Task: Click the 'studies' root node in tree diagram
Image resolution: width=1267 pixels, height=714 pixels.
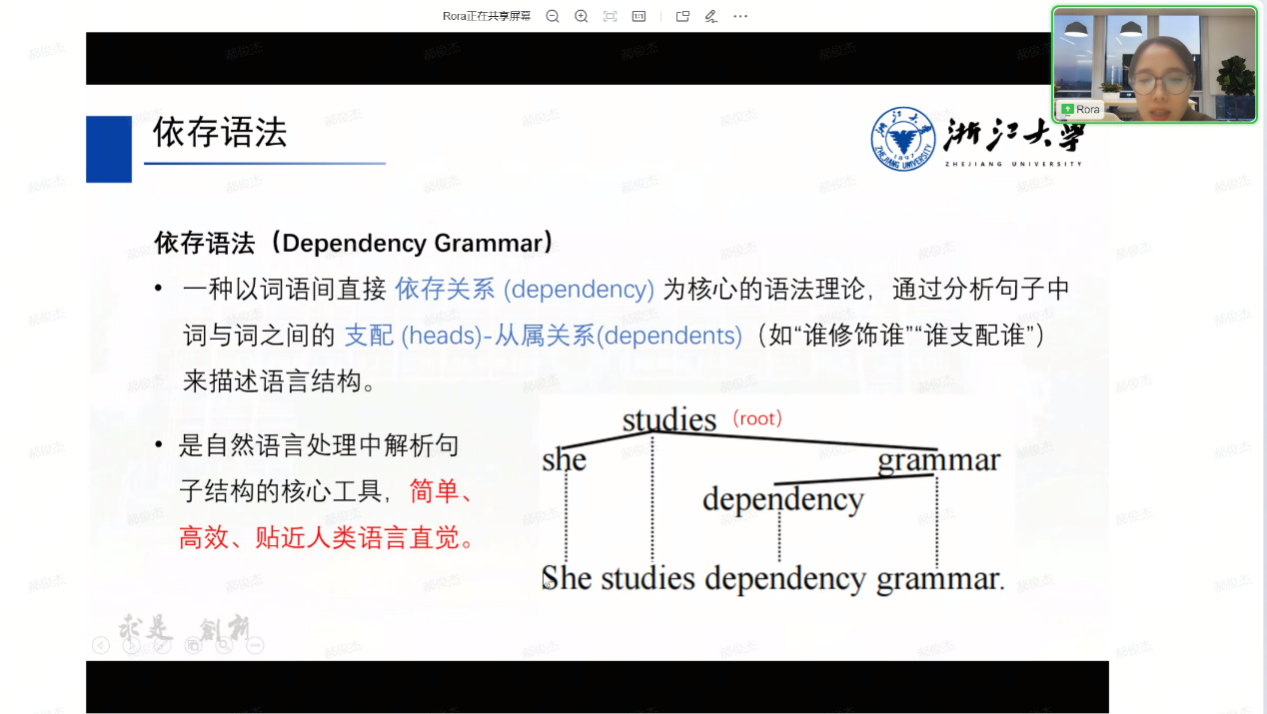Action: [669, 420]
